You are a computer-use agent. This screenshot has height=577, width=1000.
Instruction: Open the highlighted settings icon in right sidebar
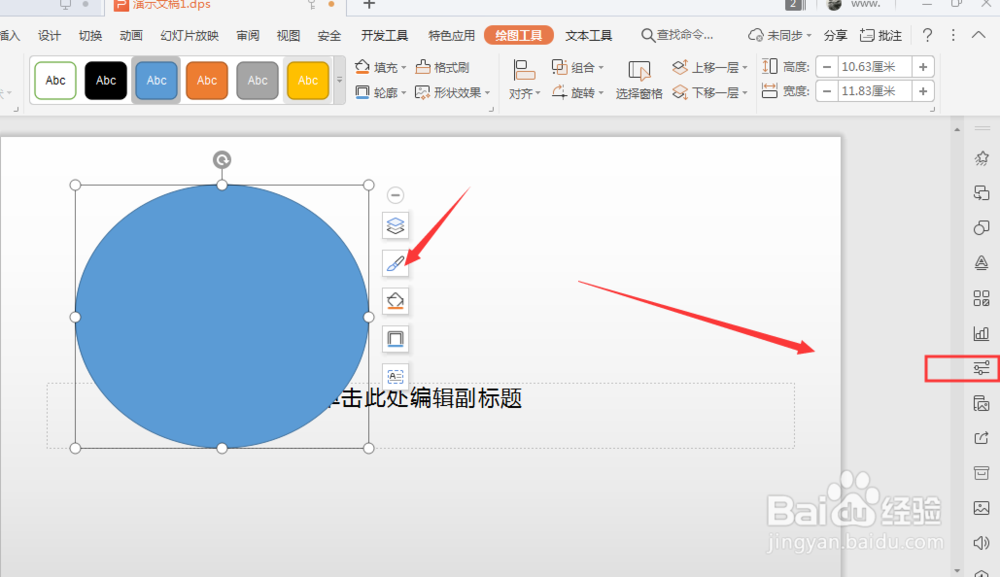click(981, 368)
